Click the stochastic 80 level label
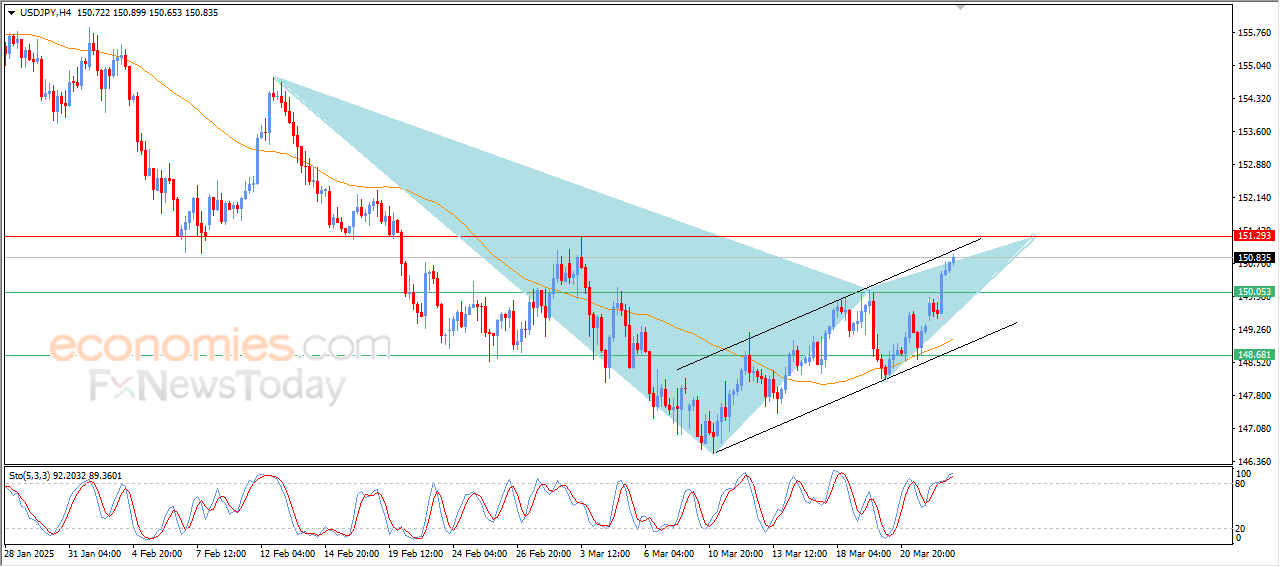Image resolution: width=1280 pixels, height=567 pixels. pyautogui.click(x=1242, y=484)
